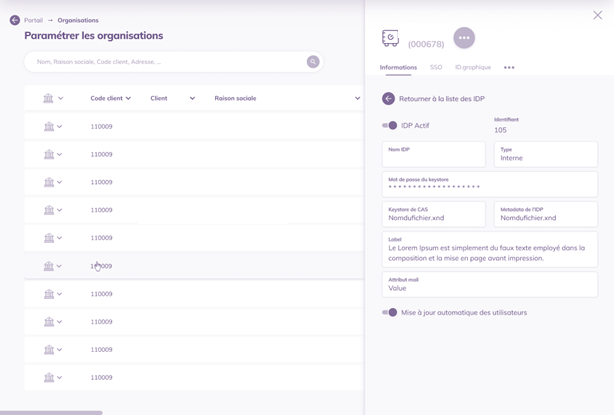
Task: Click the building icon in first table row
Action: coord(48,127)
